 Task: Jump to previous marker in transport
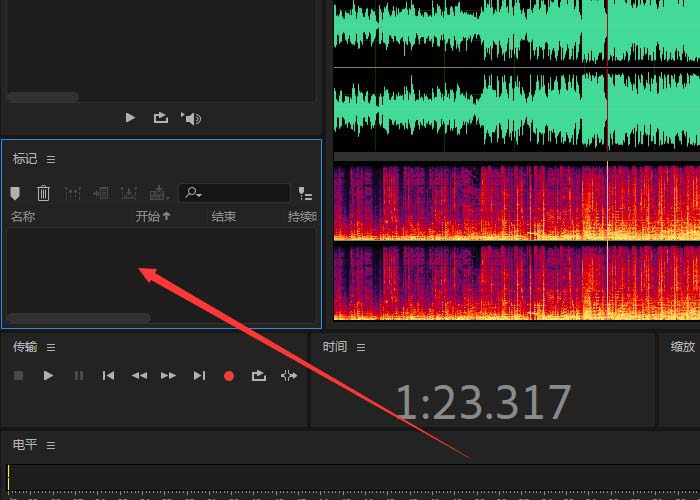(x=108, y=376)
